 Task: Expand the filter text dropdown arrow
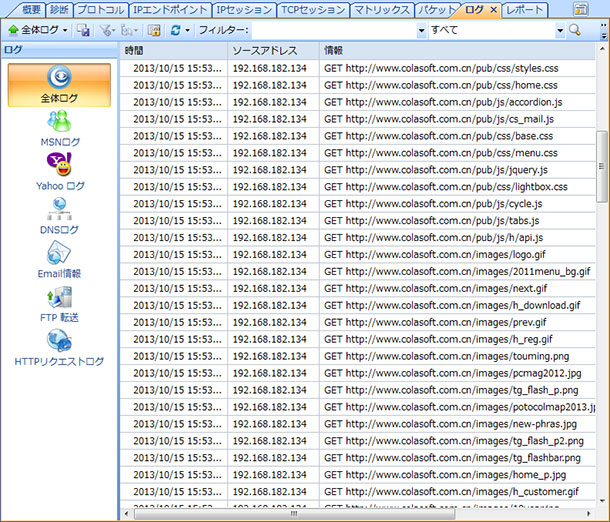420,30
